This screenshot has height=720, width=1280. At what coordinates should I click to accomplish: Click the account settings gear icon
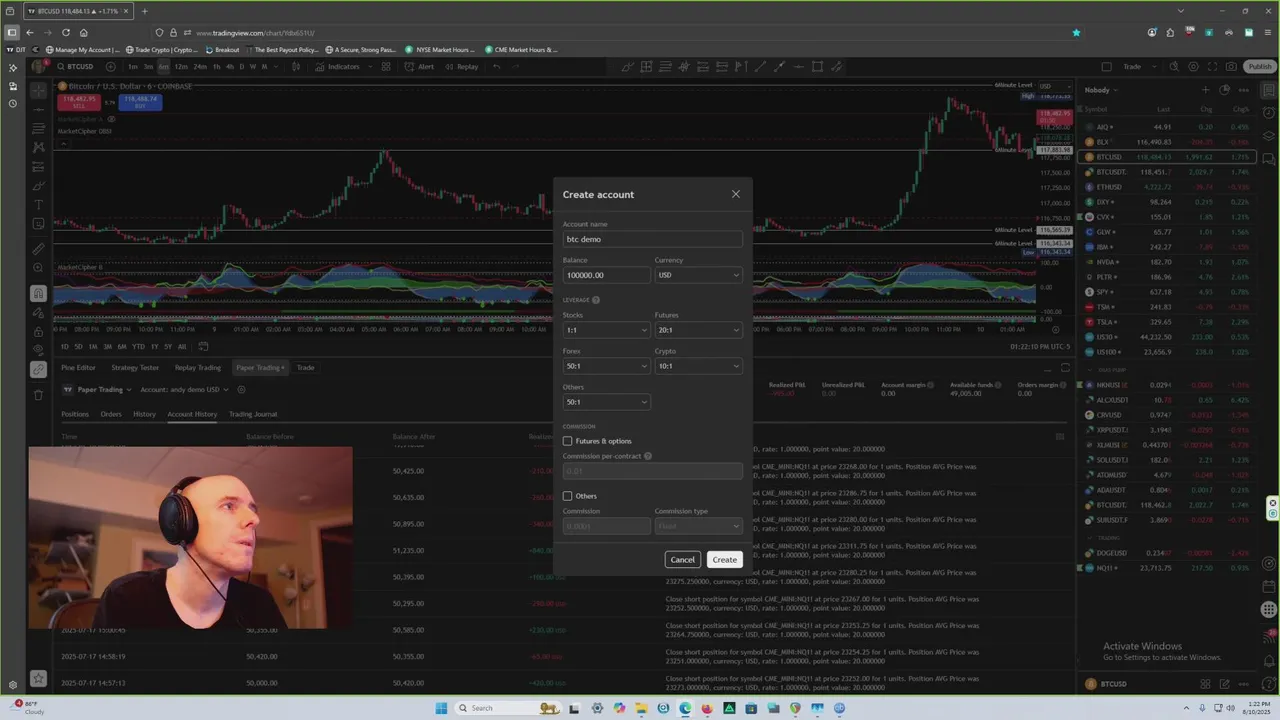(242, 390)
